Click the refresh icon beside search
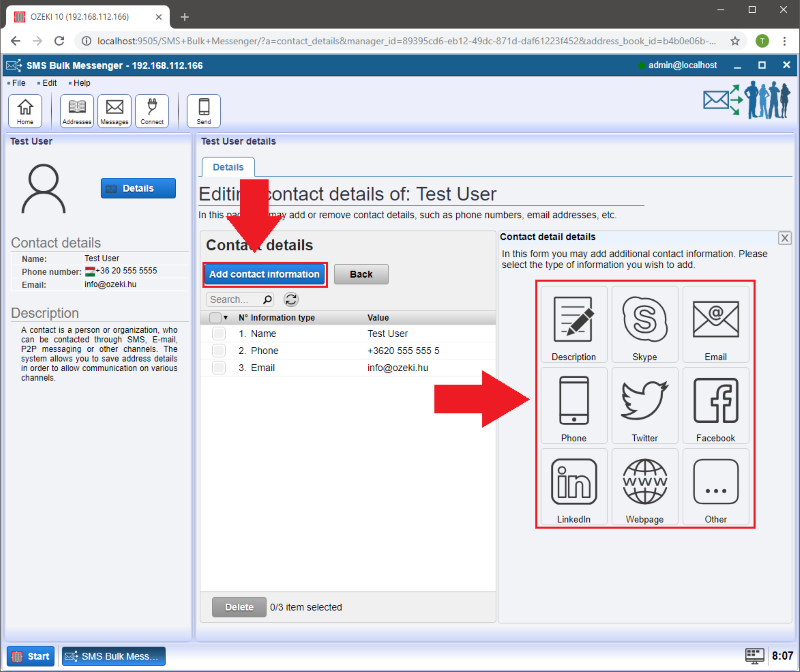 [x=291, y=299]
